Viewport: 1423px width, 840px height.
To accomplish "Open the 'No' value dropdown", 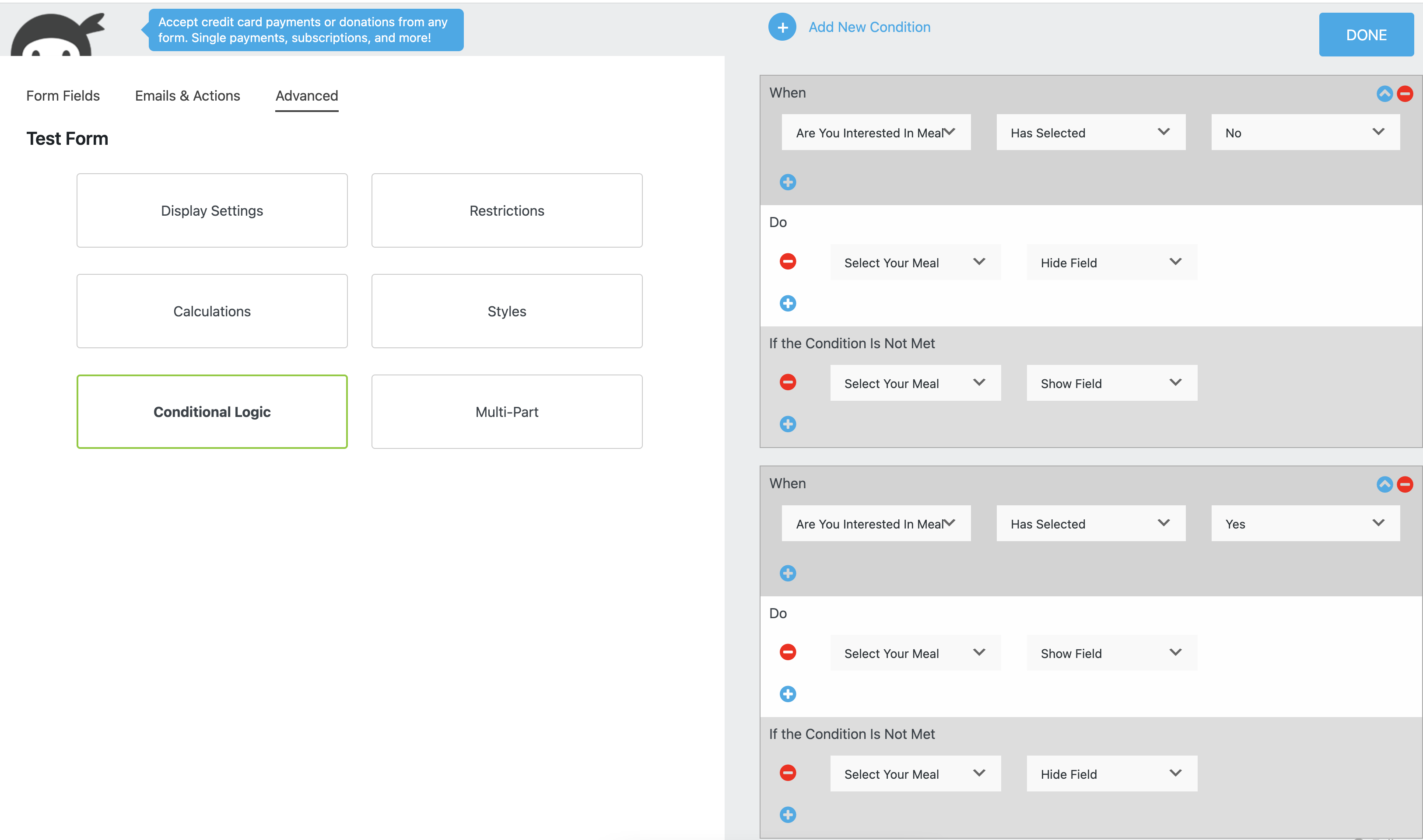I will coord(1305,133).
